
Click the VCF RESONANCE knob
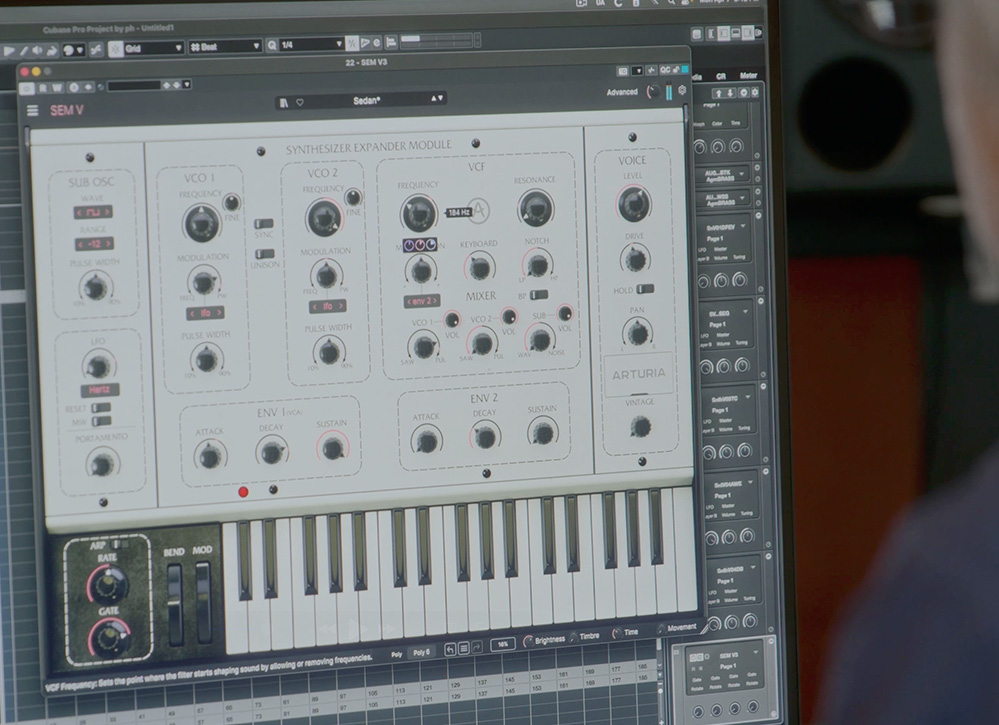(535, 208)
